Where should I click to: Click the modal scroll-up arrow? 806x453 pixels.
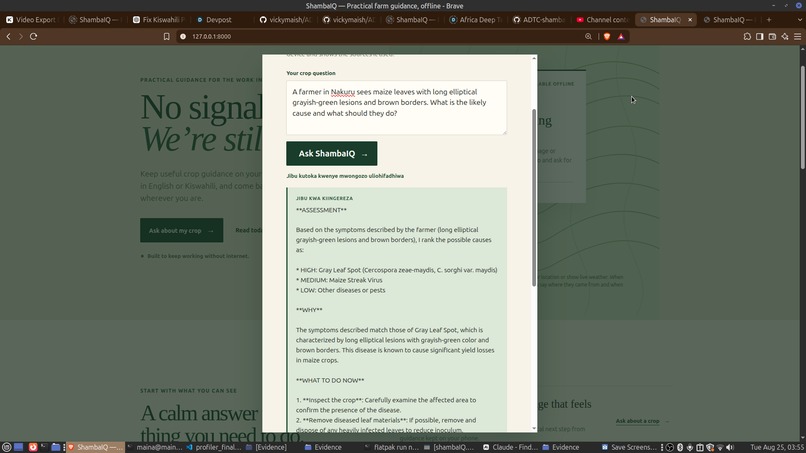534,58
